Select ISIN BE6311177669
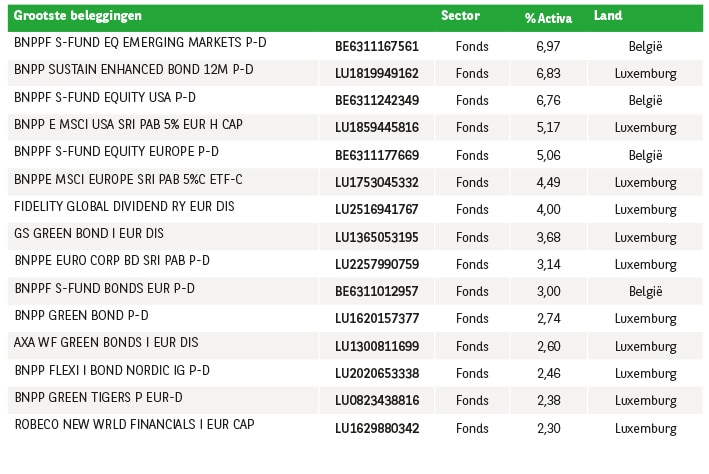Viewport: 709px width, 474px height. point(377,156)
